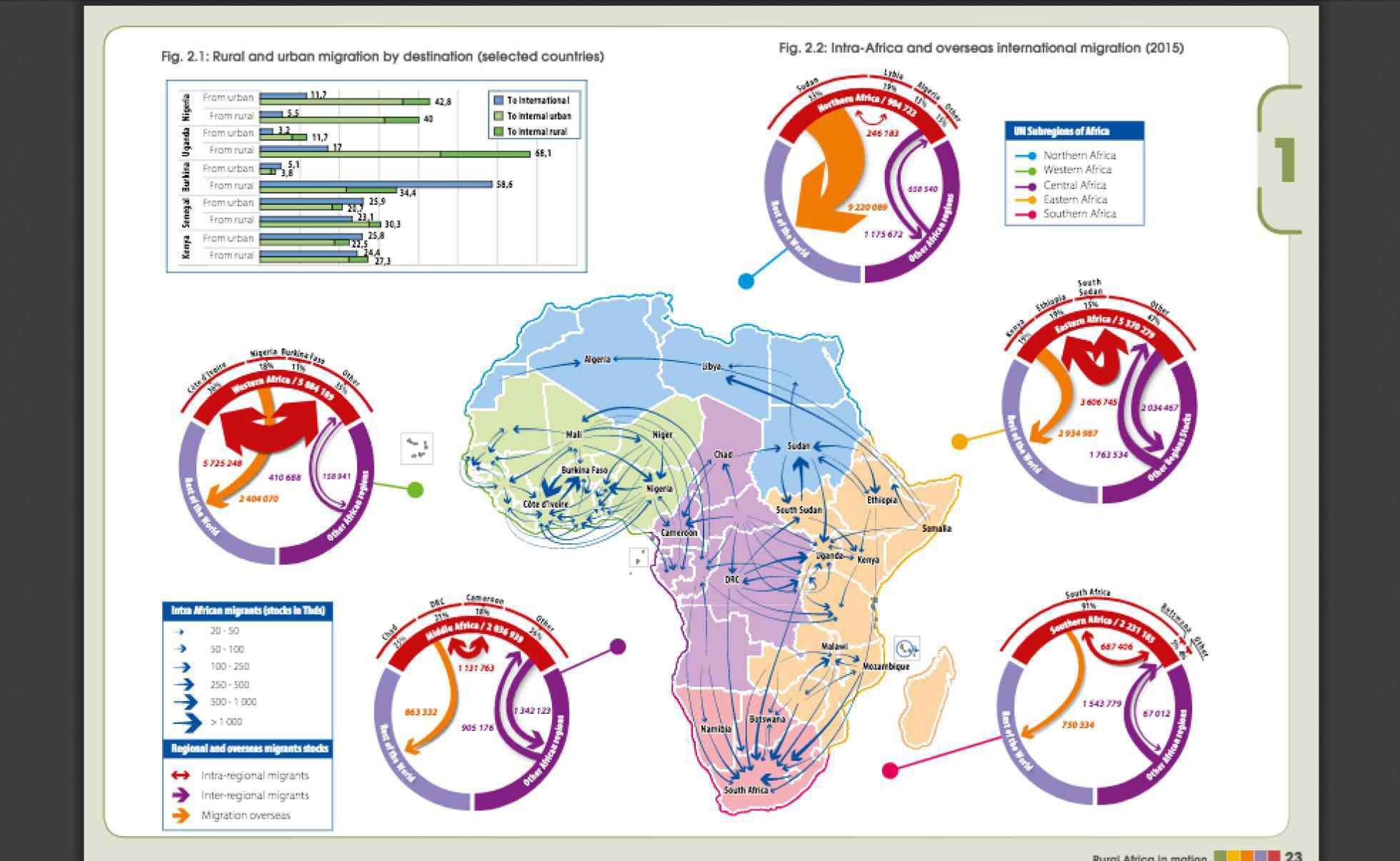Click the '68,1' bar value in the chart
The width and height of the screenshot is (1400, 861).
coord(543,153)
